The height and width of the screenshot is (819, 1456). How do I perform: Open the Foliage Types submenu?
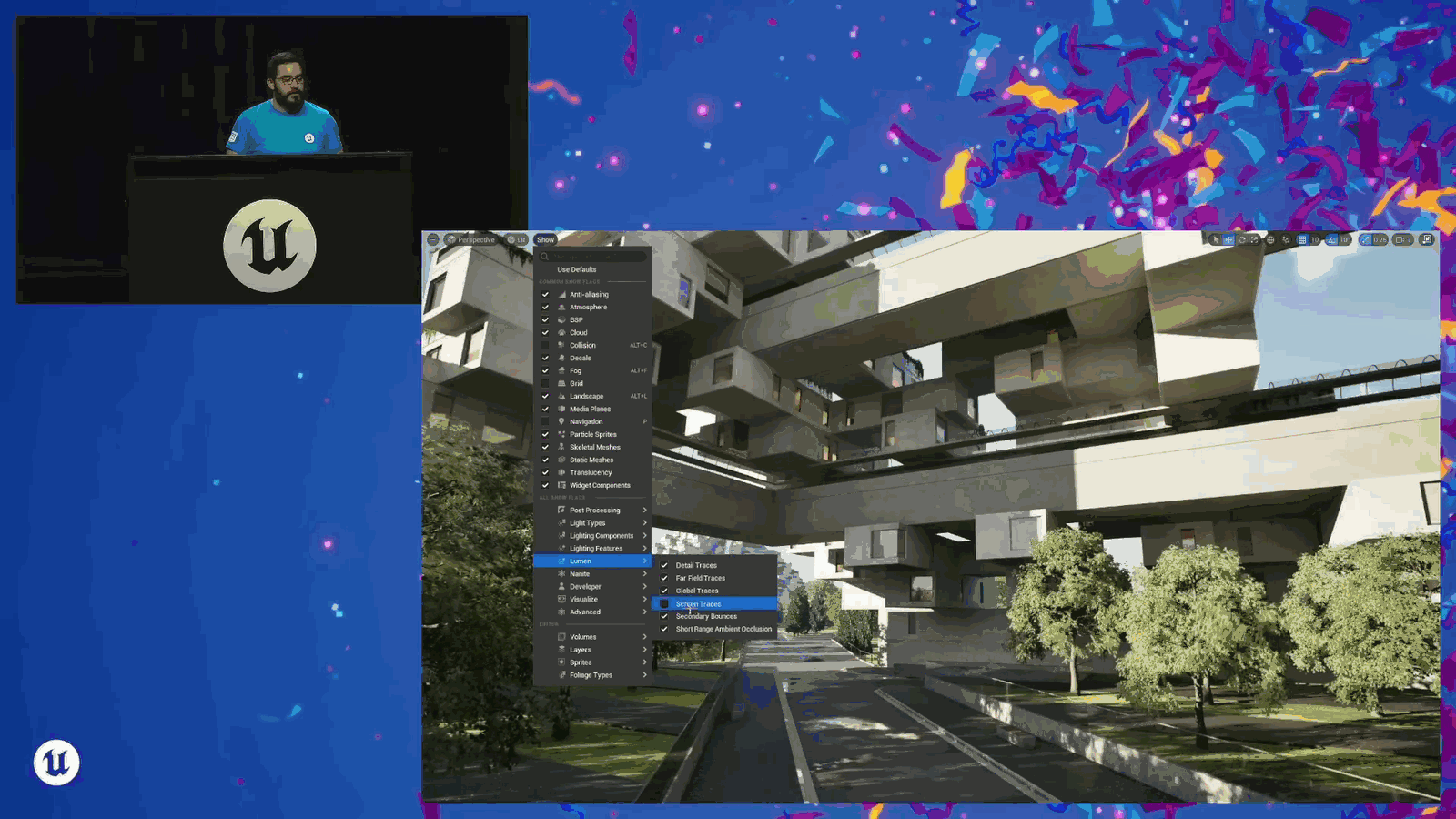click(x=592, y=675)
